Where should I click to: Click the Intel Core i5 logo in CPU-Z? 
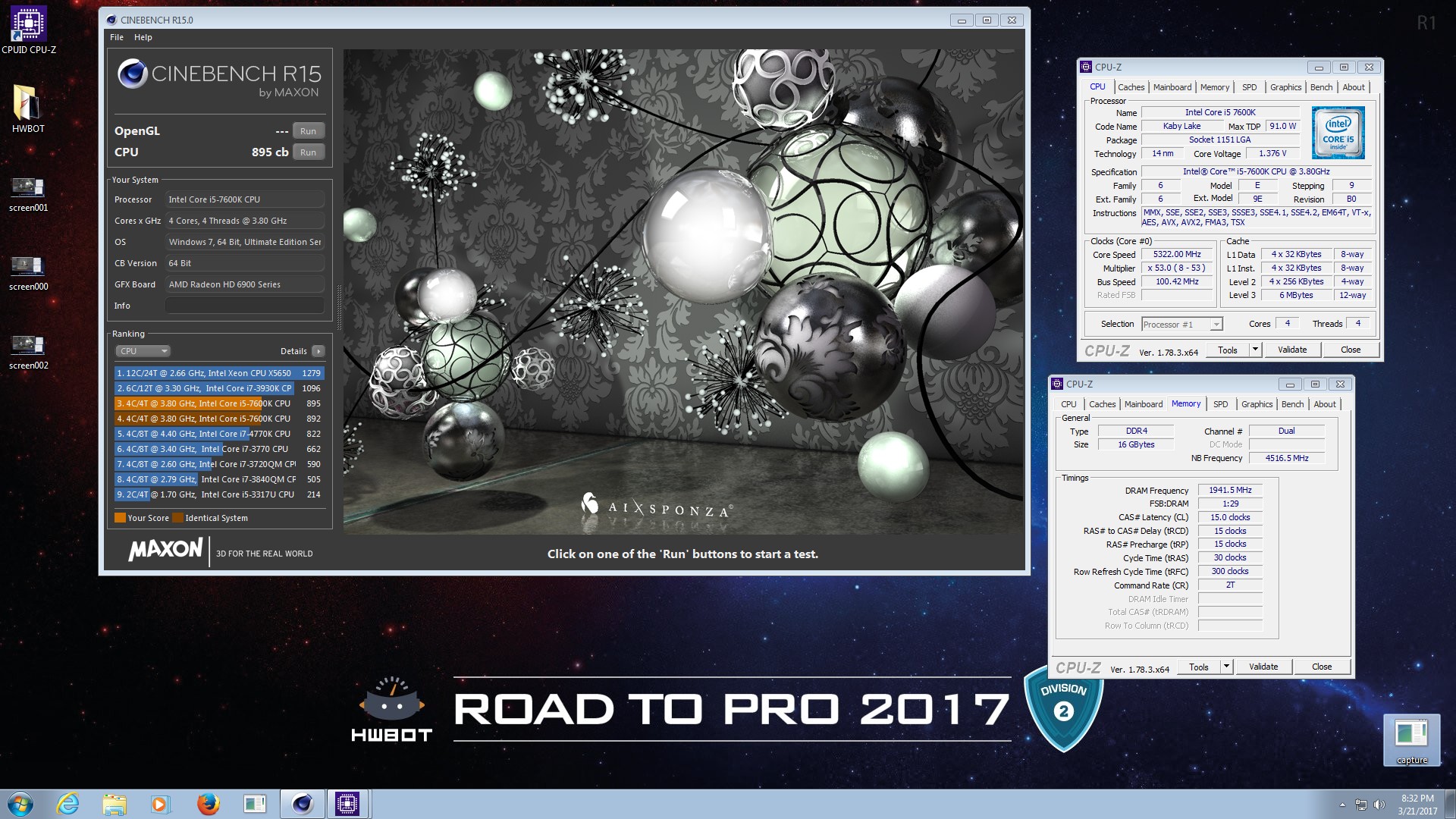(1338, 132)
